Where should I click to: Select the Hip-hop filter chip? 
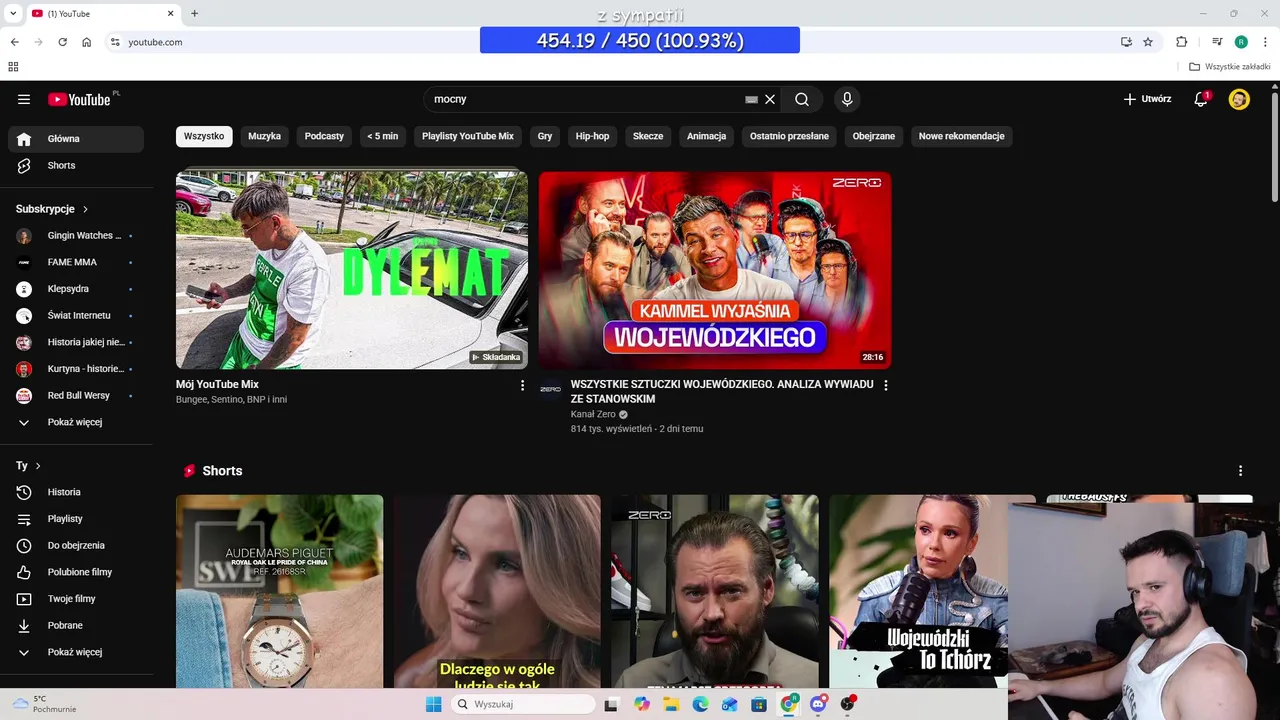592,136
